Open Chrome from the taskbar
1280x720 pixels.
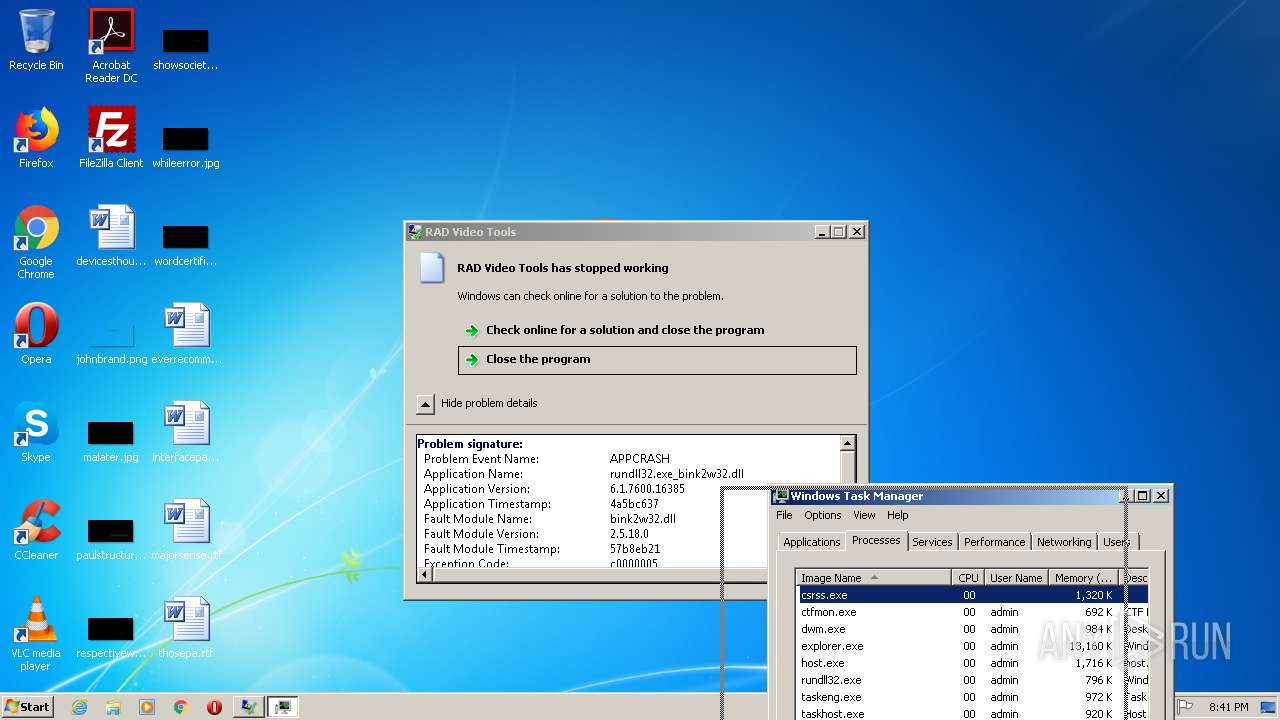tap(181, 707)
